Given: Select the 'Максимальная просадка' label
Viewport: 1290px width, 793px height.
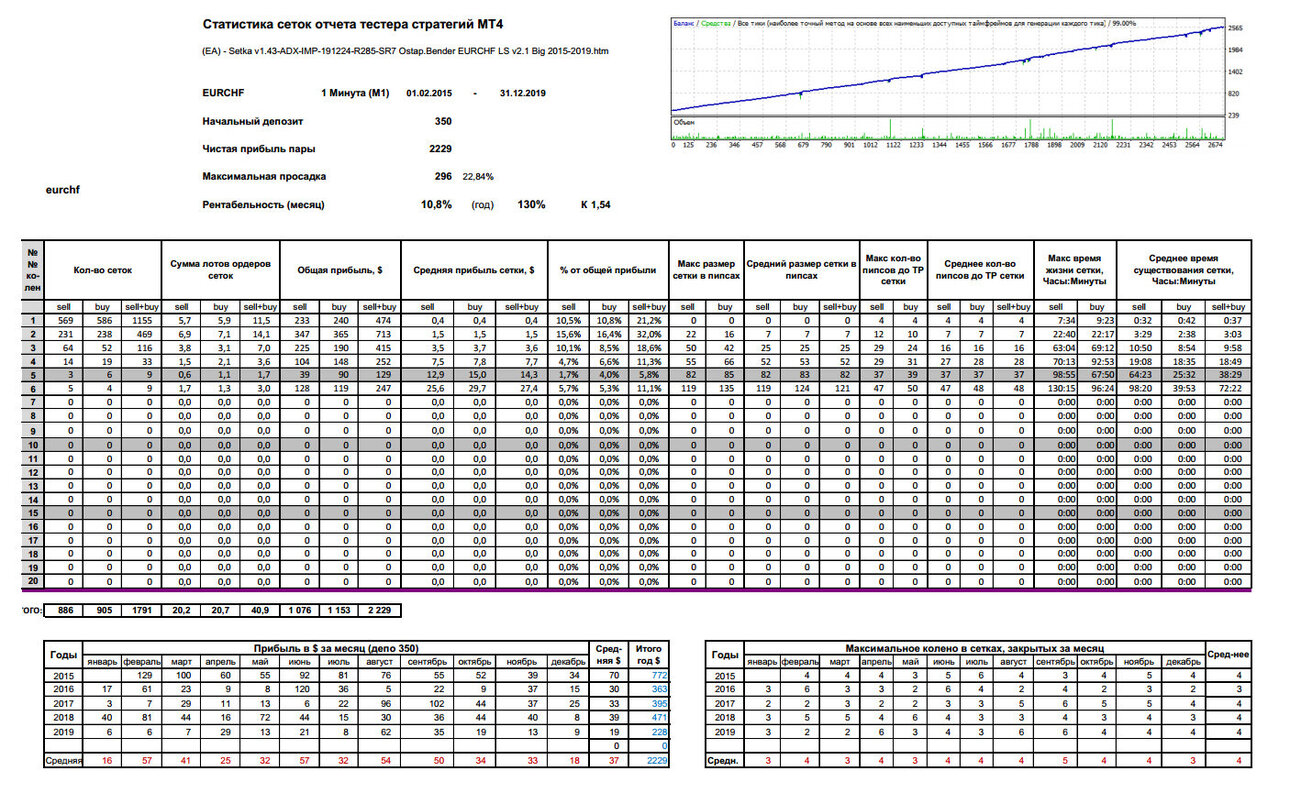Looking at the screenshot, I should 264,176.
